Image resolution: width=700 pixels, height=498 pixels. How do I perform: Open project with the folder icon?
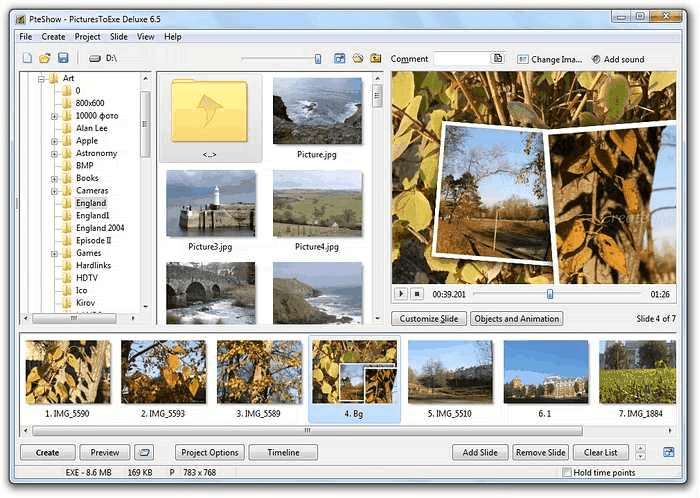coord(45,58)
